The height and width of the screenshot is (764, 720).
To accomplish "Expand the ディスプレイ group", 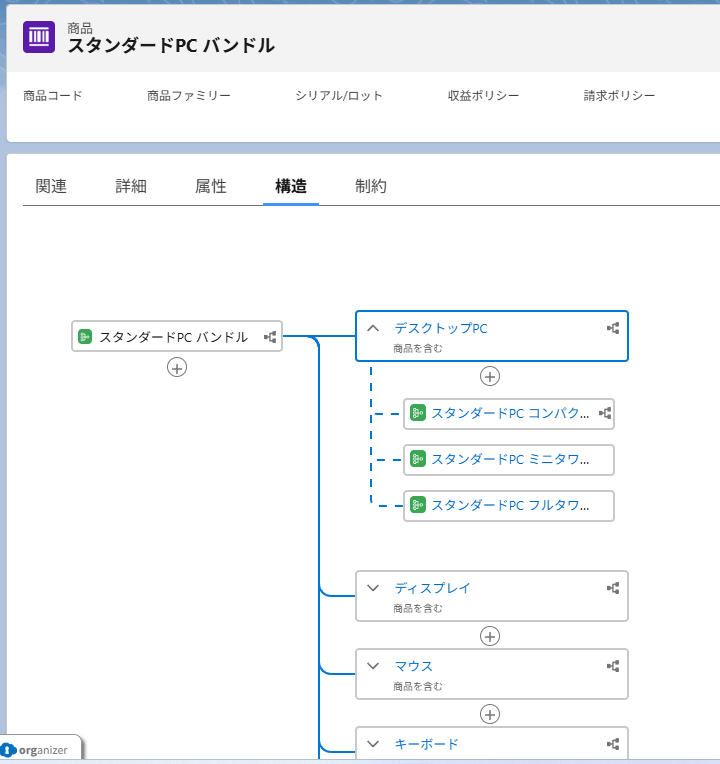I will point(373,588).
